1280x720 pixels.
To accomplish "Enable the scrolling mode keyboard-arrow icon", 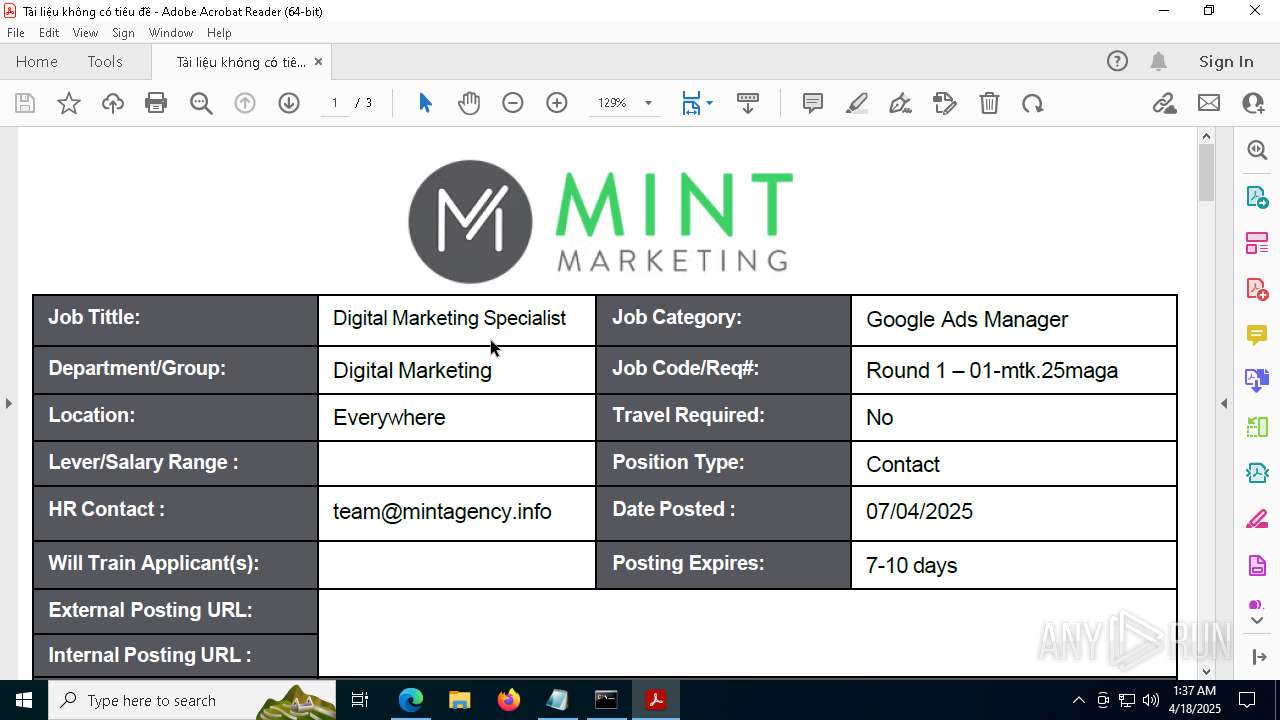I will (x=748, y=103).
